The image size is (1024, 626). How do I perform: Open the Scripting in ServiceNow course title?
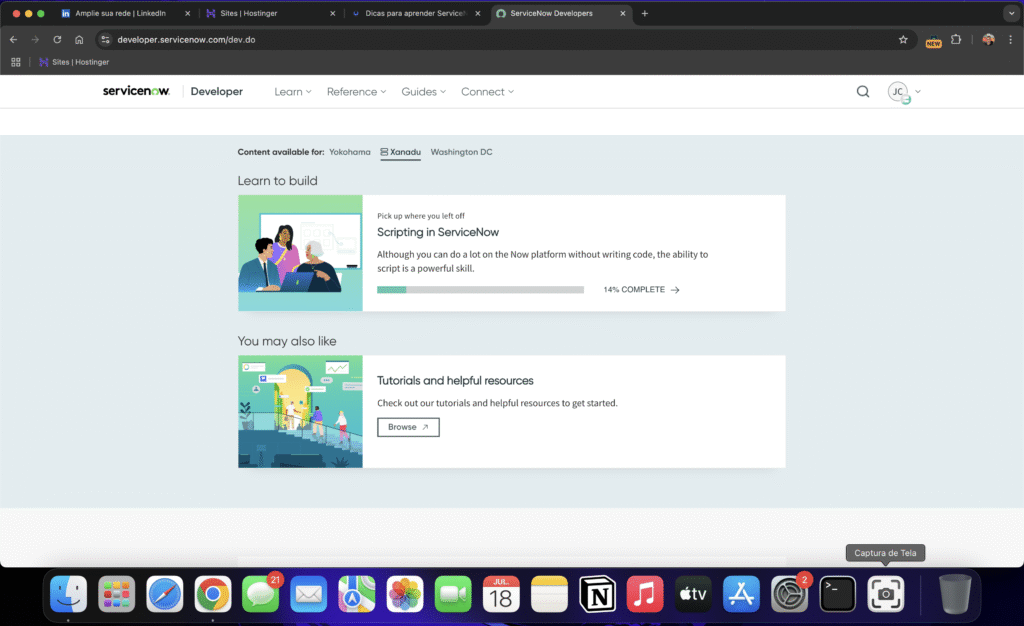click(438, 232)
